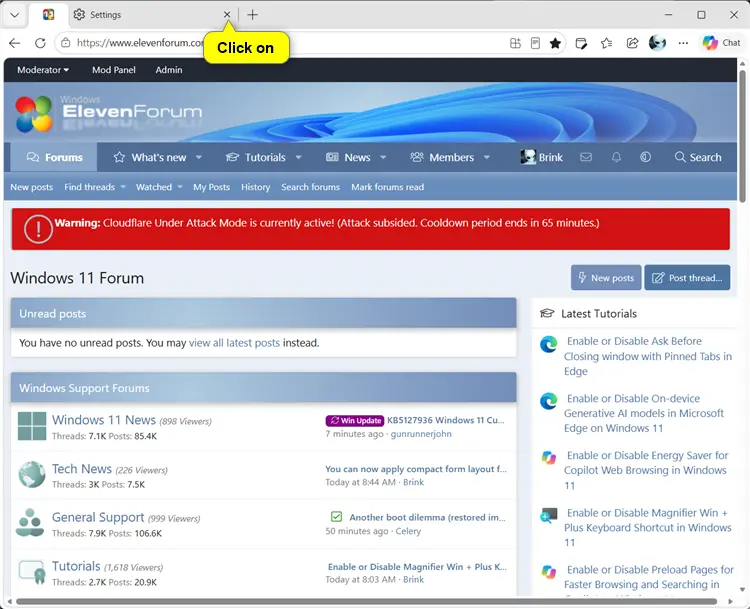
Task: Toggle forum style variation icon
Action: [645, 157]
